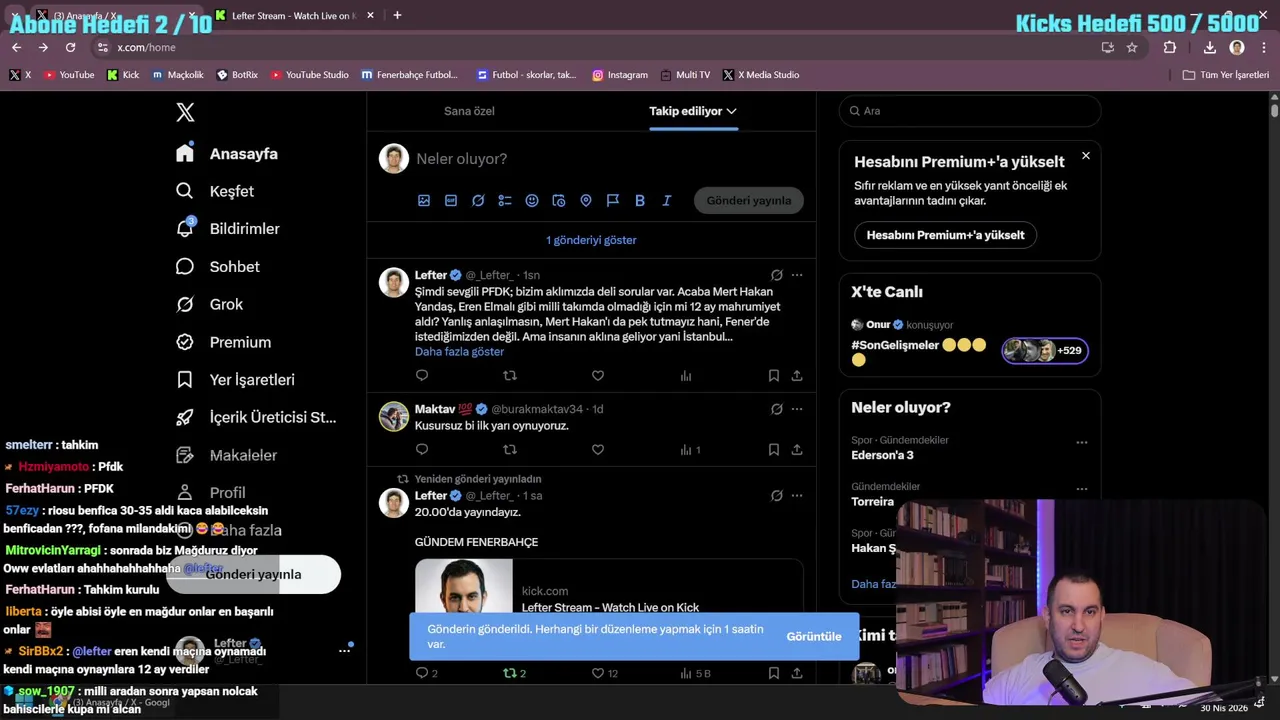View analytics of Lefter PFDK post
1280x720 pixels.
(686, 376)
